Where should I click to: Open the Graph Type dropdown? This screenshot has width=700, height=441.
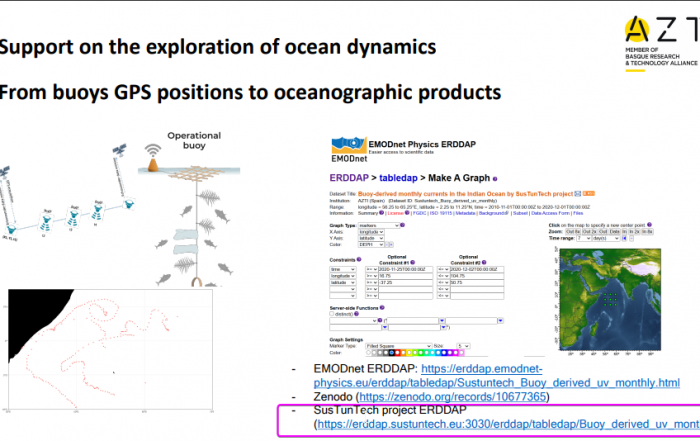tap(379, 225)
